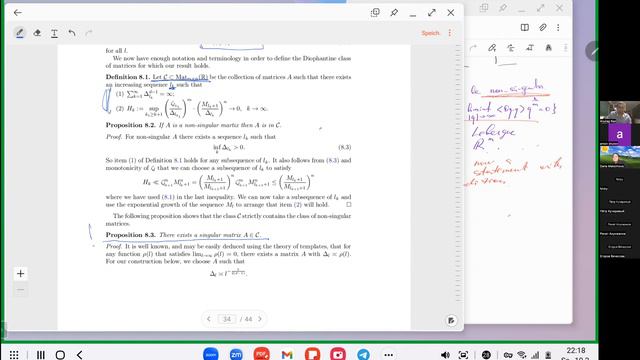Screen dimensions: 640x360
Task: Click the page number field showing 34
Action: 227,319
